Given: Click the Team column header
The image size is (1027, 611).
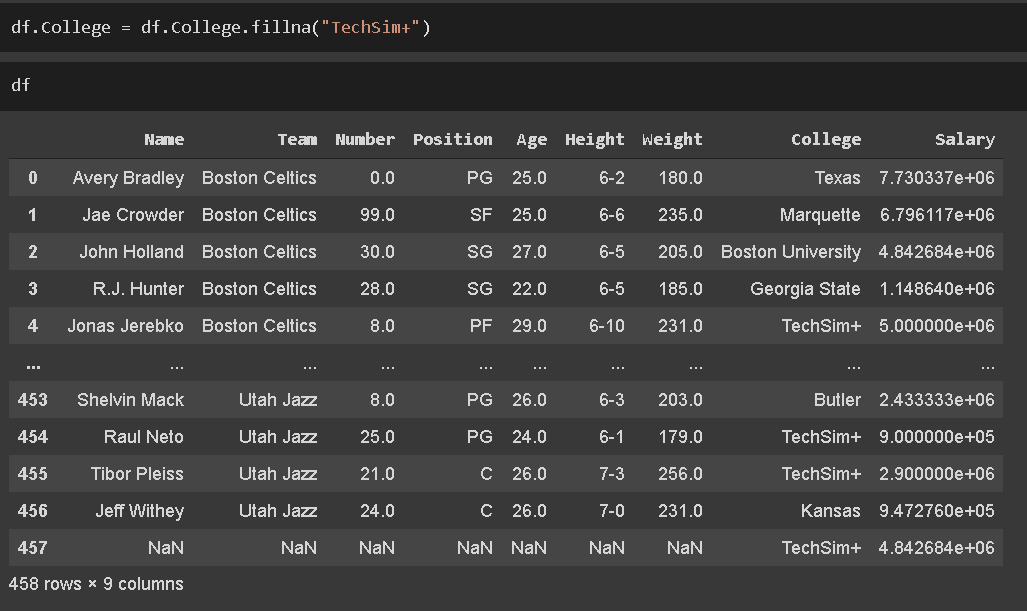Looking at the screenshot, I should click(x=297, y=140).
